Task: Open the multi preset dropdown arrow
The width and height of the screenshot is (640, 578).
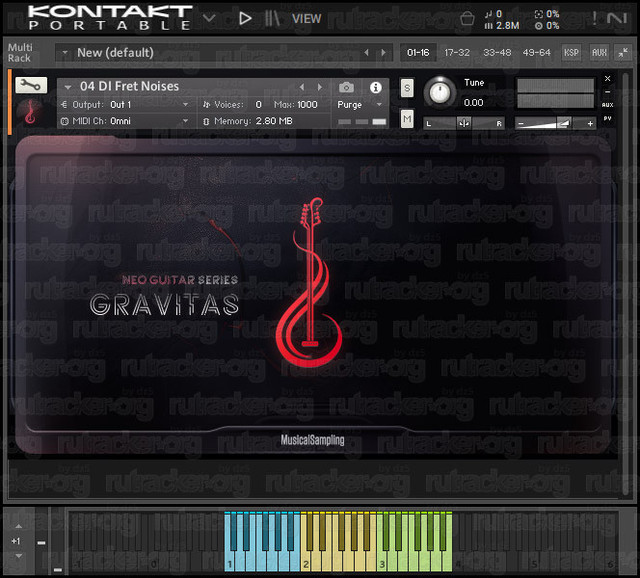Action: click(64, 53)
